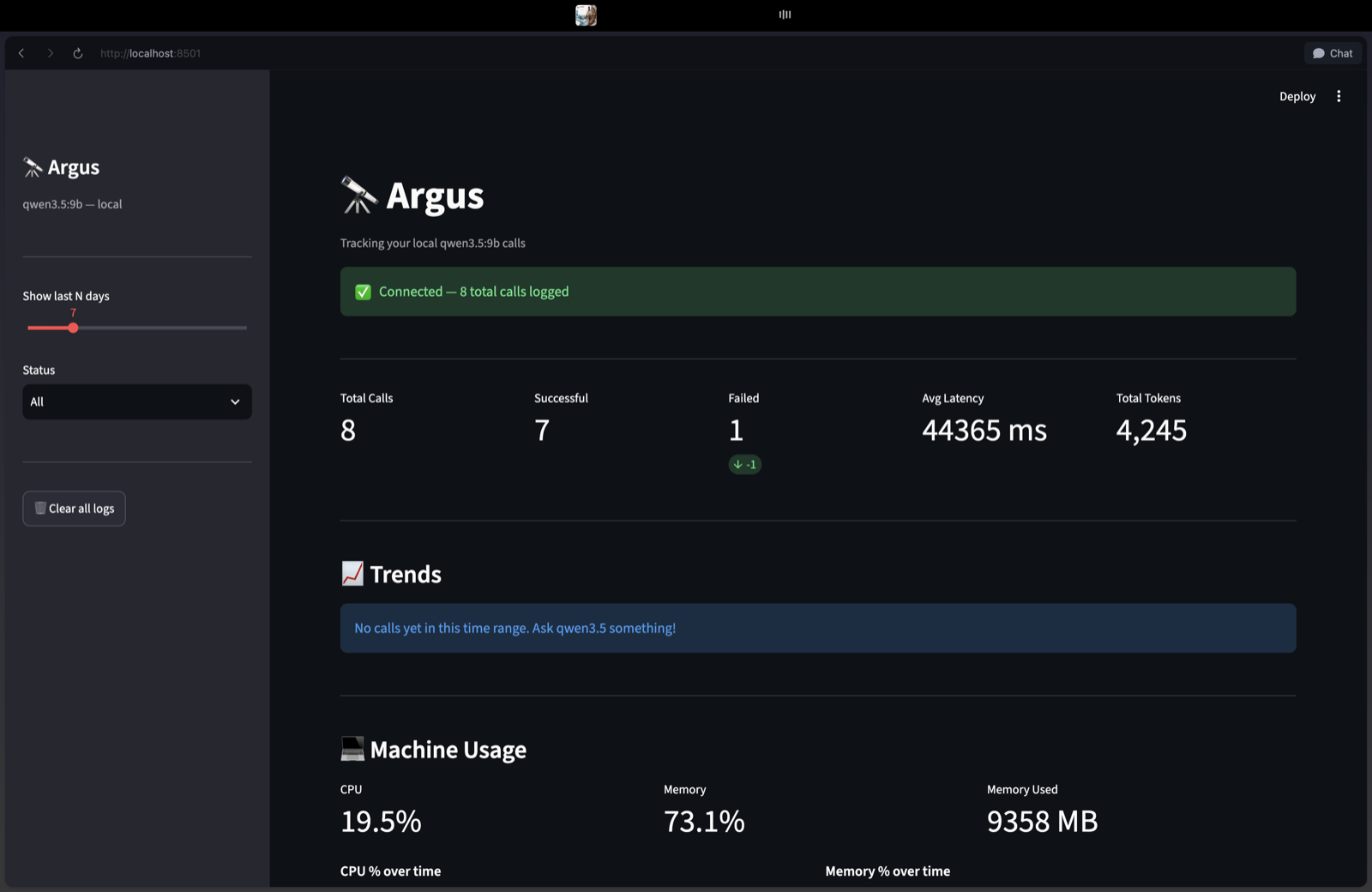Click the "qwen3.5:9b — local" sidebar caption
Image resolution: width=1372 pixels, height=892 pixels.
(x=72, y=204)
